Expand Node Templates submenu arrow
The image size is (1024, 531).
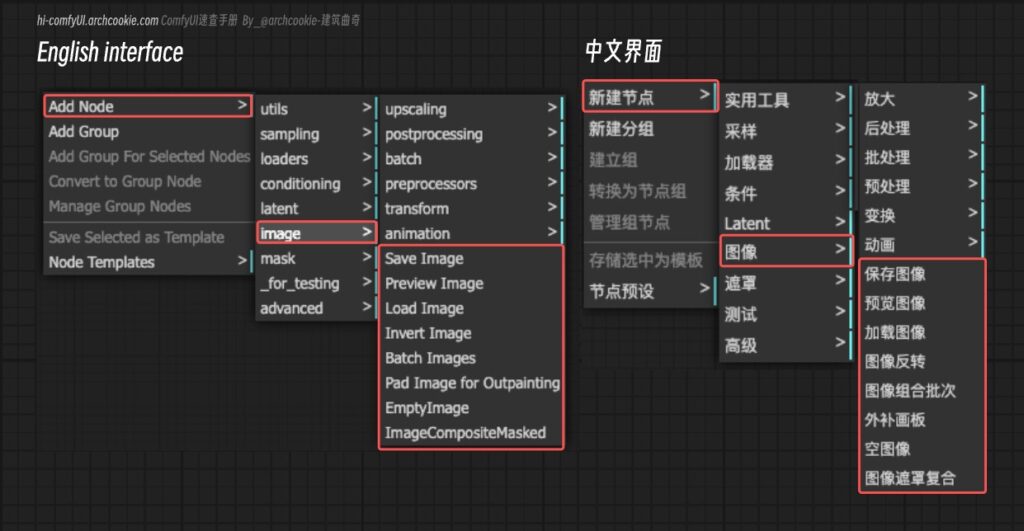point(242,262)
